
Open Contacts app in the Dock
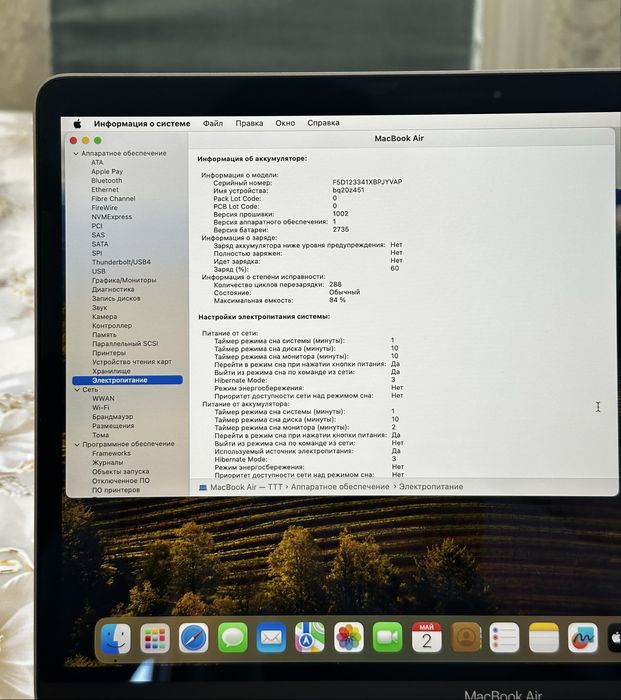(466, 638)
